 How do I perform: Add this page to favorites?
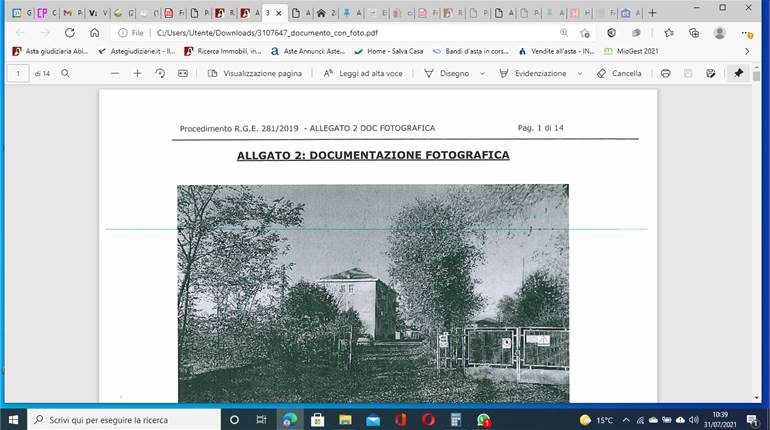pyautogui.click(x=584, y=33)
